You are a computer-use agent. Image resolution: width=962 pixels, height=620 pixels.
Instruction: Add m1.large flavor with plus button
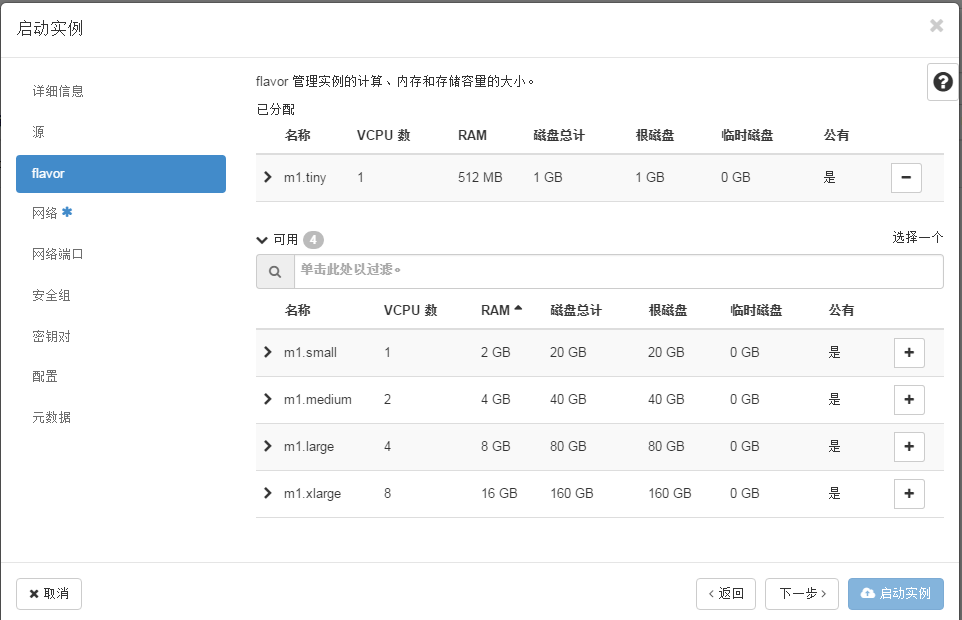coord(909,446)
